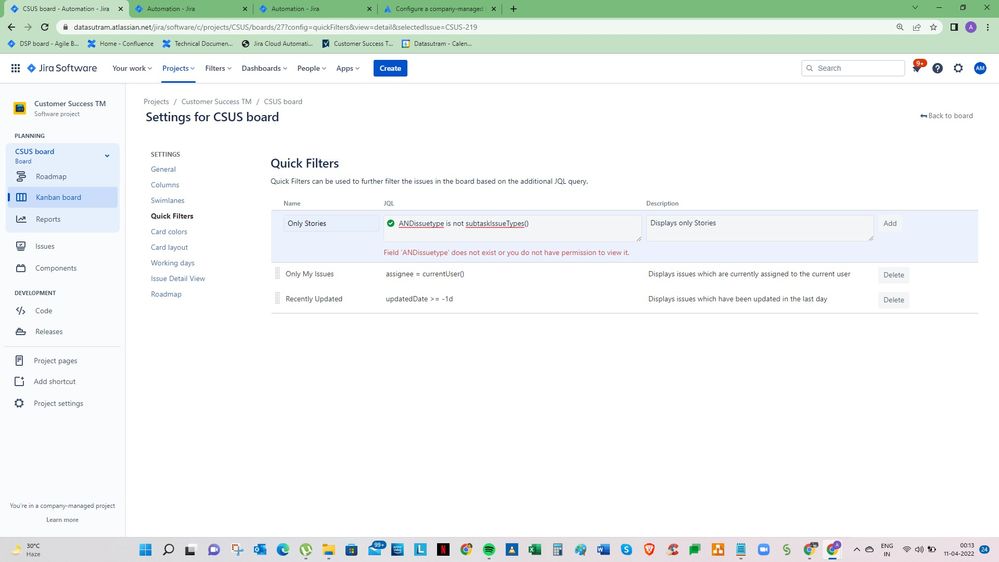This screenshot has height=562, width=999.
Task: Collapse the CSUS board chevron
Action: click(x=107, y=155)
